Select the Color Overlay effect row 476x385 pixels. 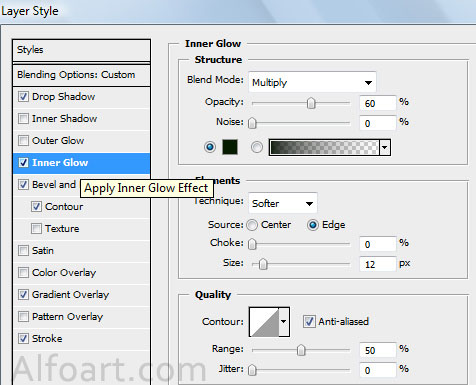click(x=81, y=273)
